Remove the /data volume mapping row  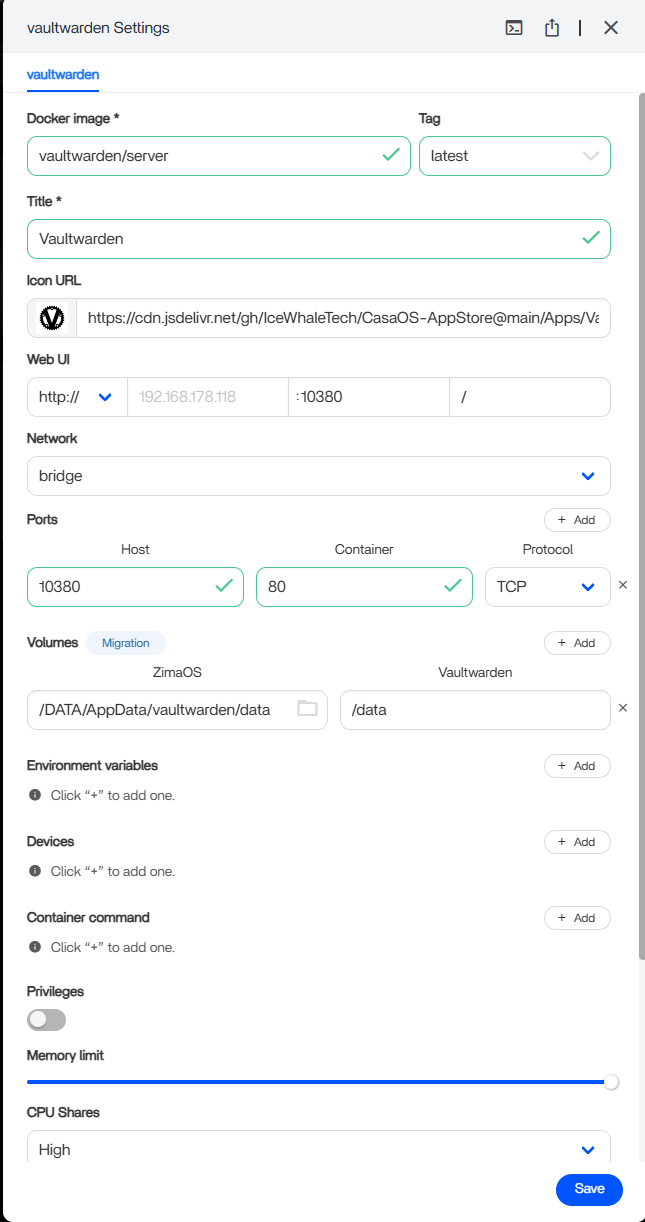tap(623, 708)
